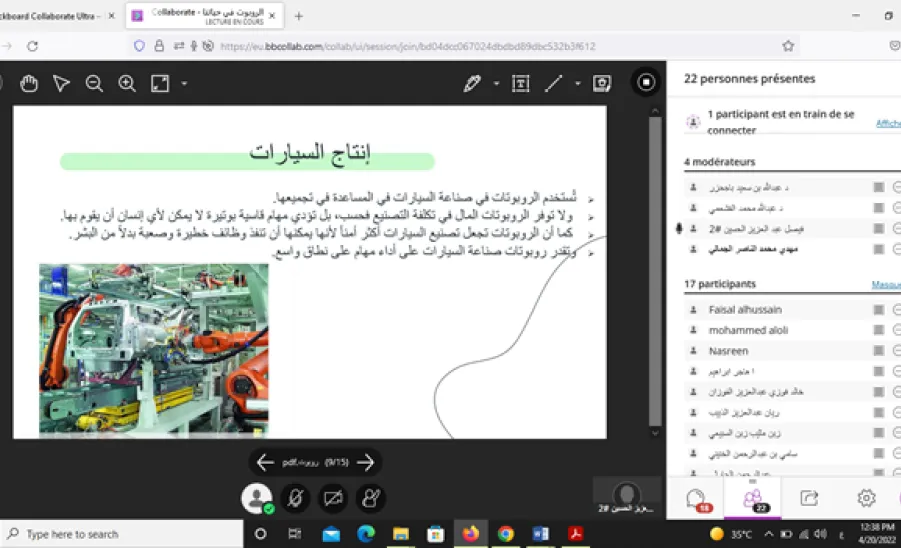Click the taskbar volume speaker icon
901x548 pixels.
pos(821,534)
